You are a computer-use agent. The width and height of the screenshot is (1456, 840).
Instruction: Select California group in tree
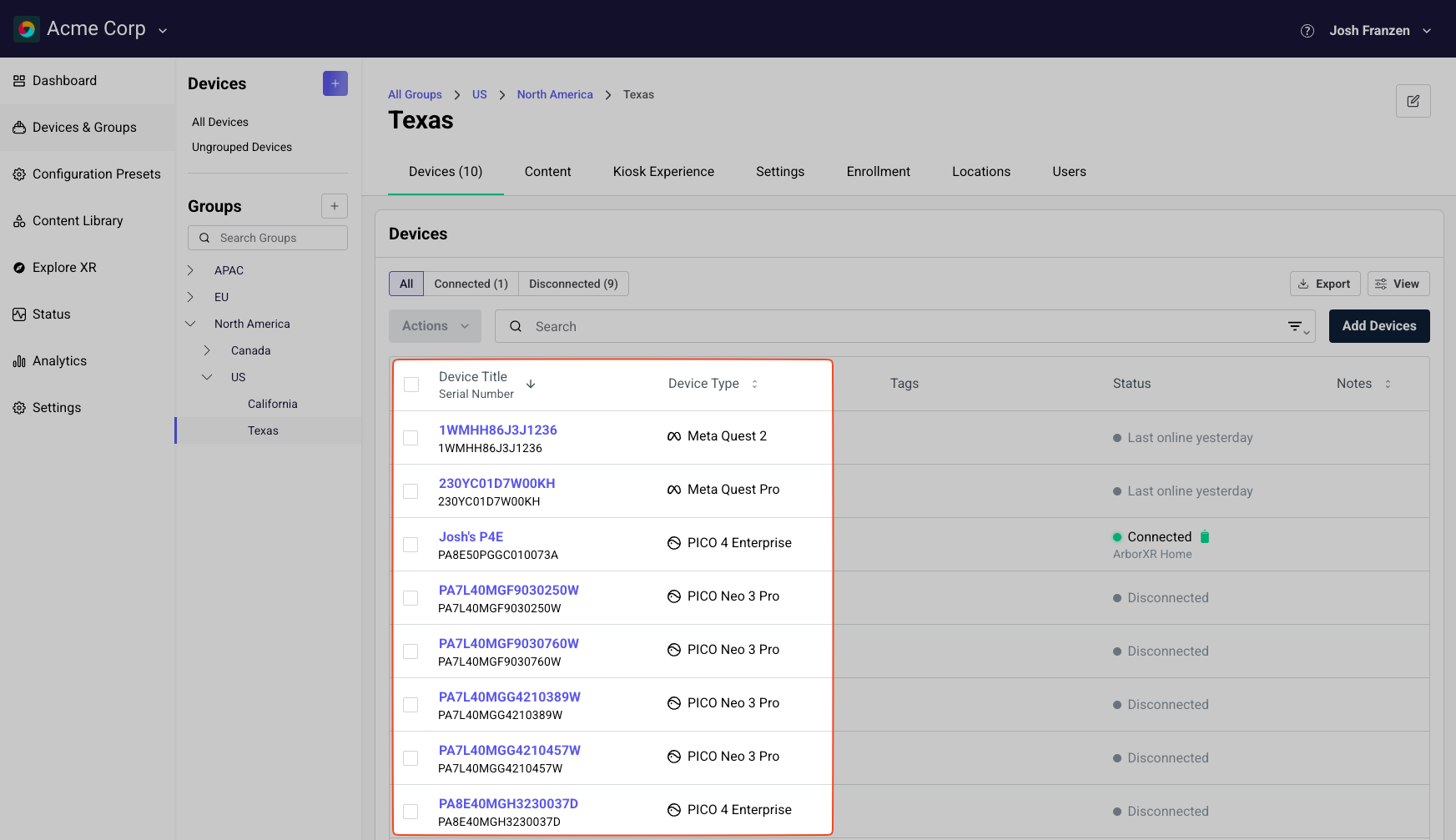[272, 404]
